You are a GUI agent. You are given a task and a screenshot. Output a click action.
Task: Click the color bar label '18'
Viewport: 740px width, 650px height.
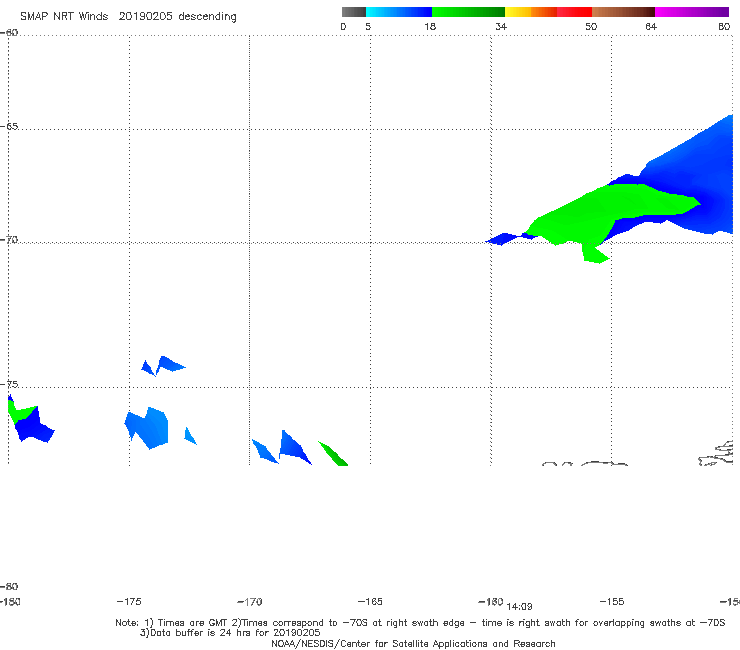coord(430,27)
